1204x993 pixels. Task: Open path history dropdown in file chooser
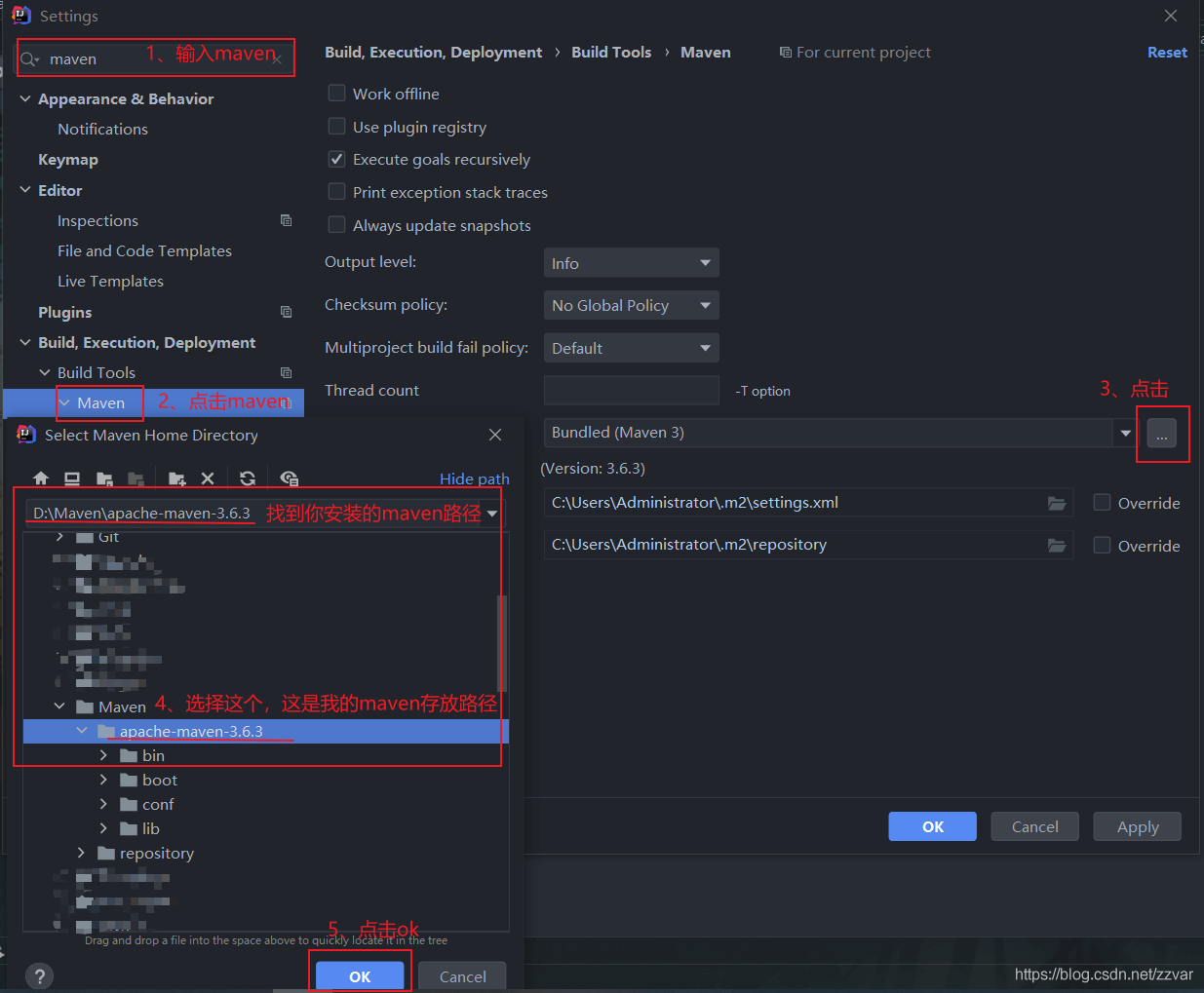tap(492, 514)
